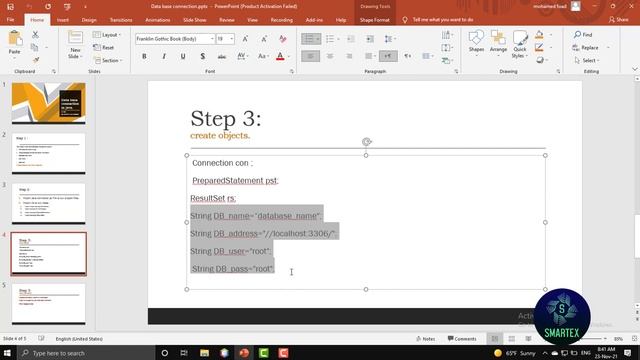
Task: Align text right
Action: pyautogui.click(x=349, y=56)
